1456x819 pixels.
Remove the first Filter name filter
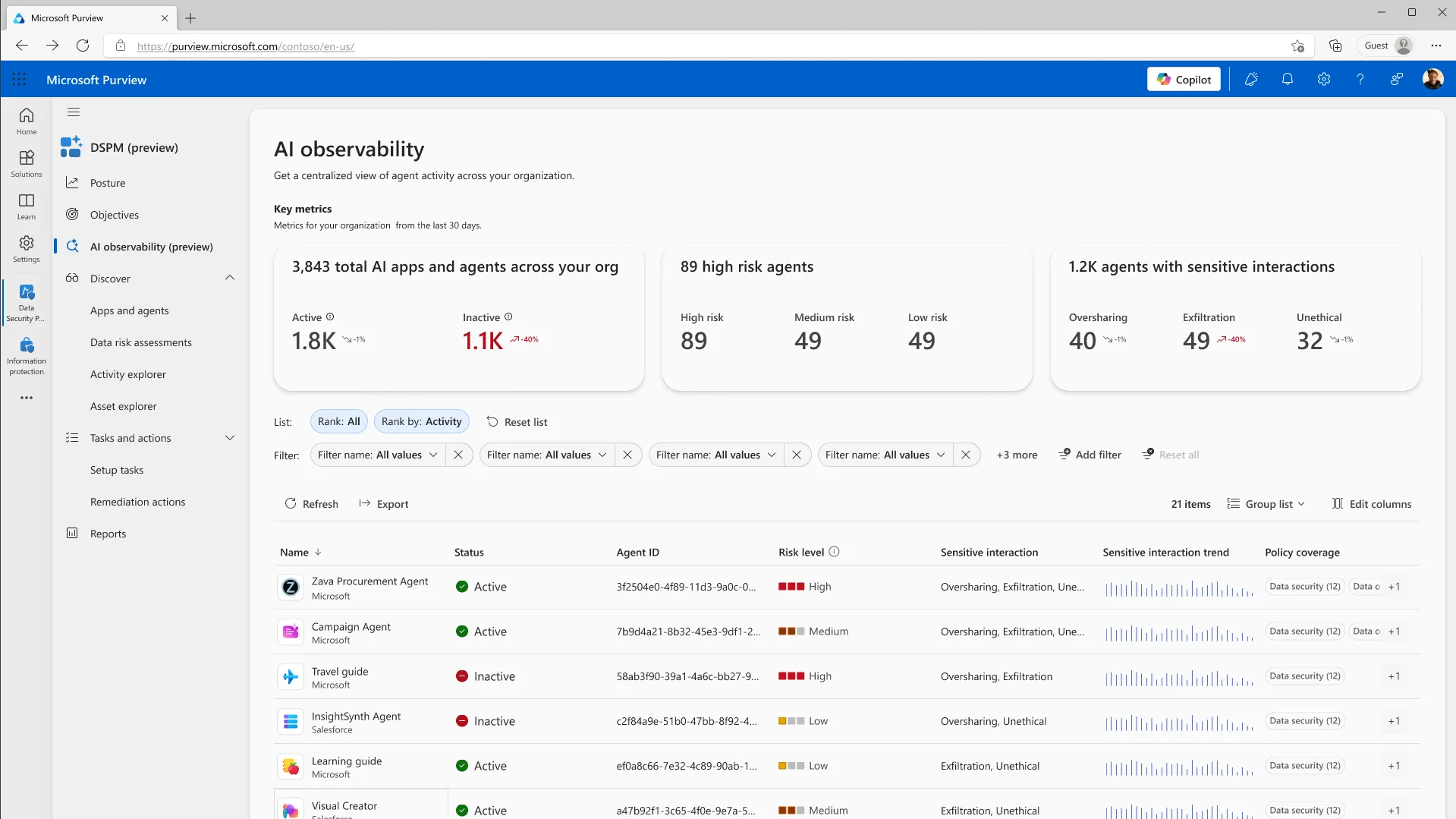point(458,455)
